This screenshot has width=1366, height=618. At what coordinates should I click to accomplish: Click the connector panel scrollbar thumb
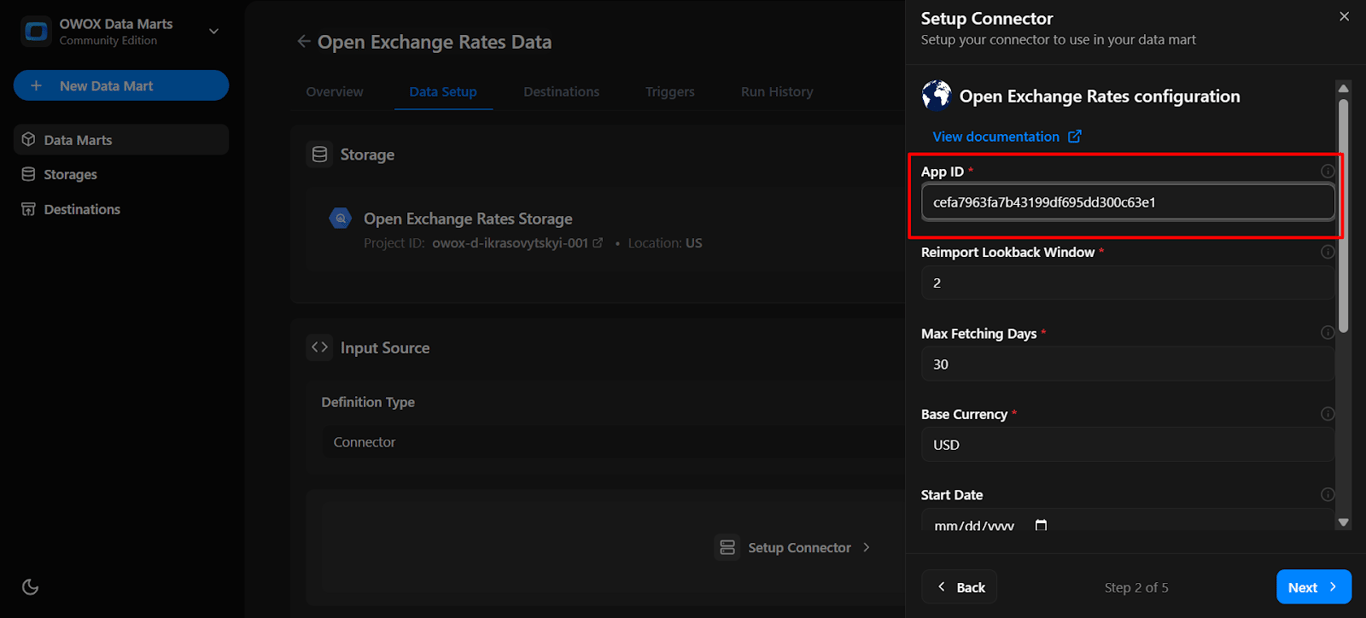pos(1344,215)
